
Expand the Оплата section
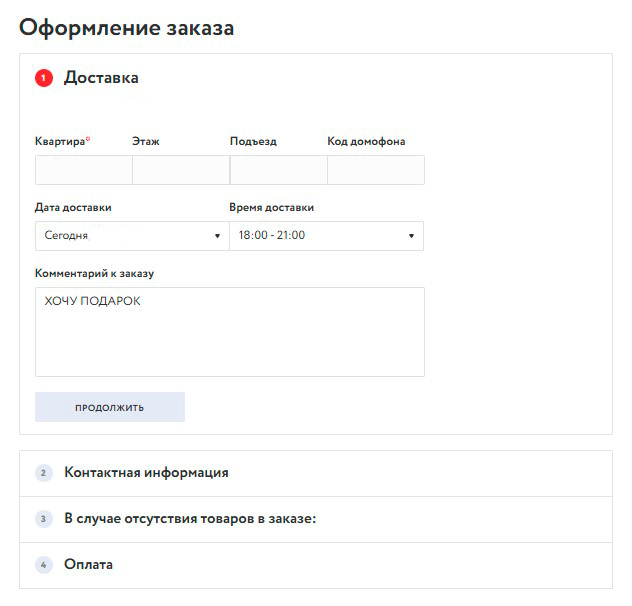316,565
